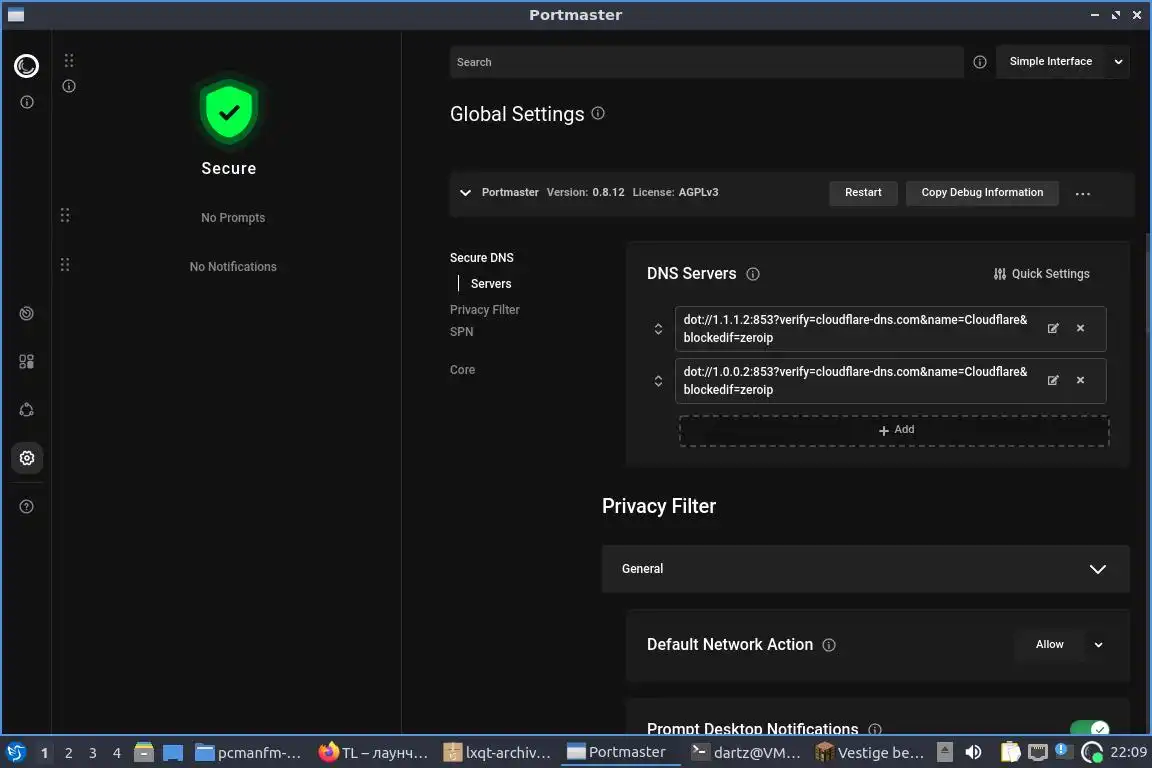
Task: Click the info icon beside Global Settings title
Action: point(598,113)
